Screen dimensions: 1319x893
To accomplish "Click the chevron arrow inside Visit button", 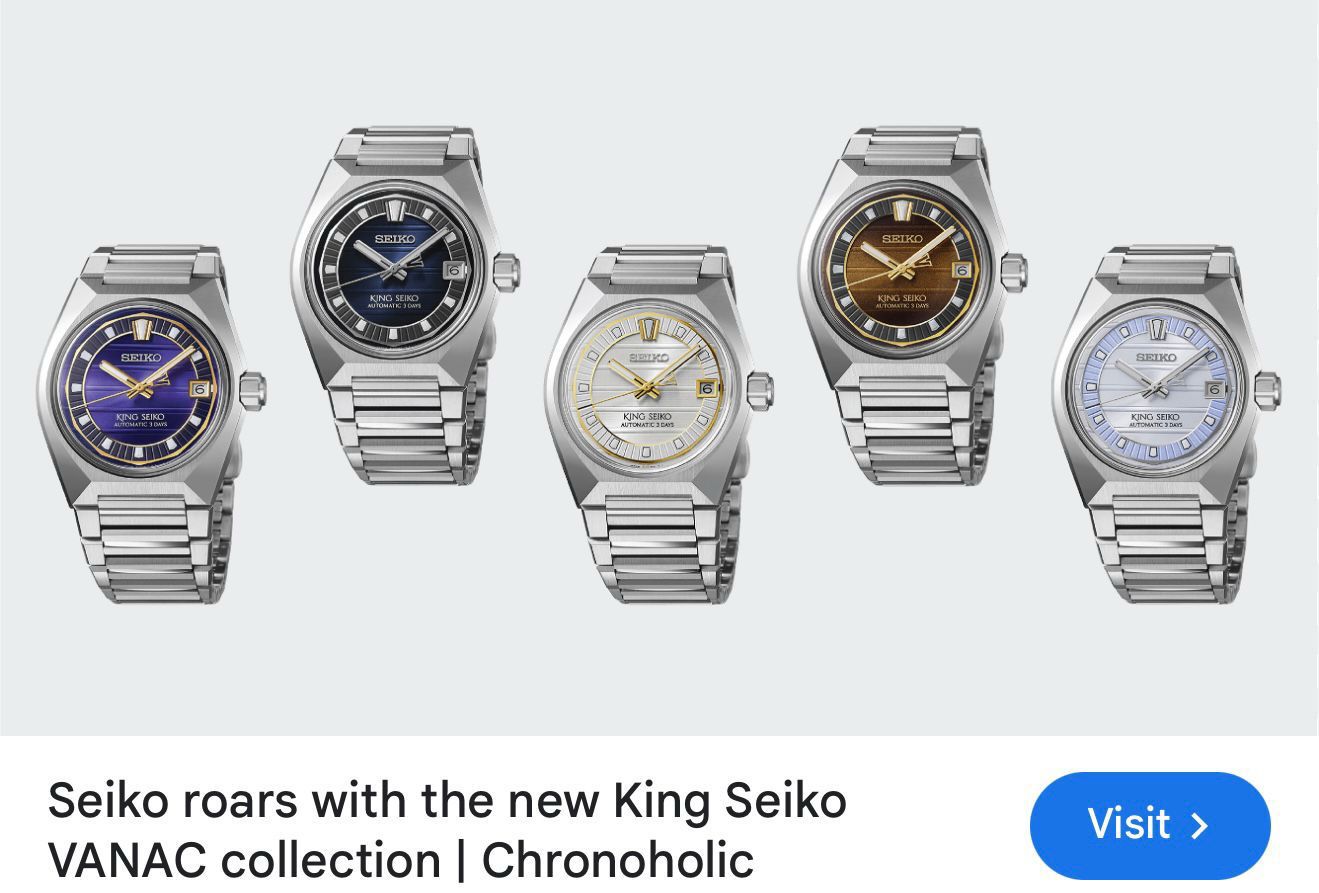I will coord(1200,825).
